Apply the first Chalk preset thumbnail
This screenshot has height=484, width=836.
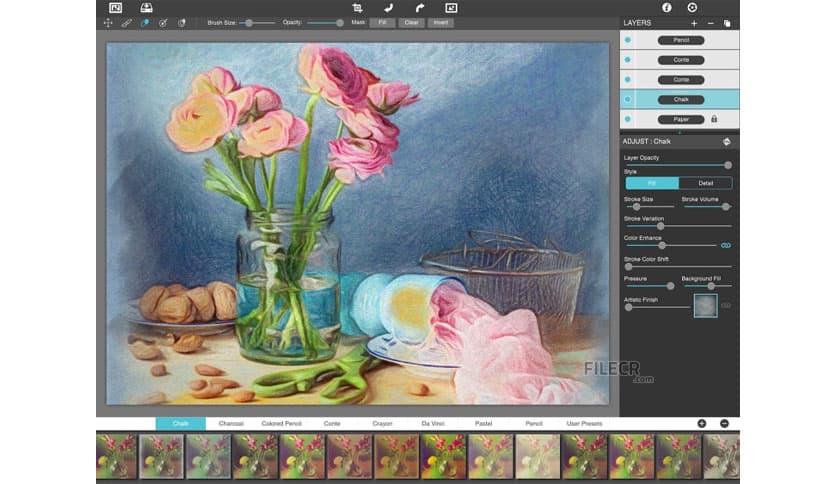coord(116,456)
